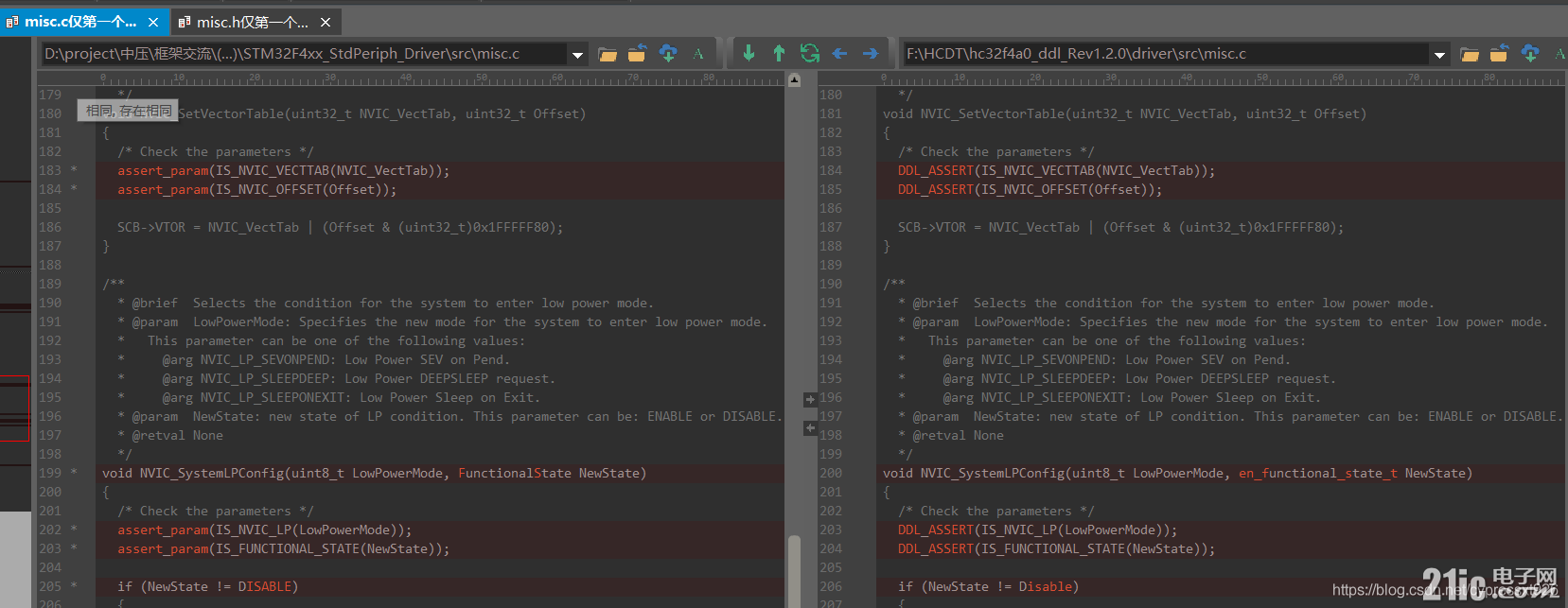
Task: Click right pane @retval None line 198
Action: [950, 435]
